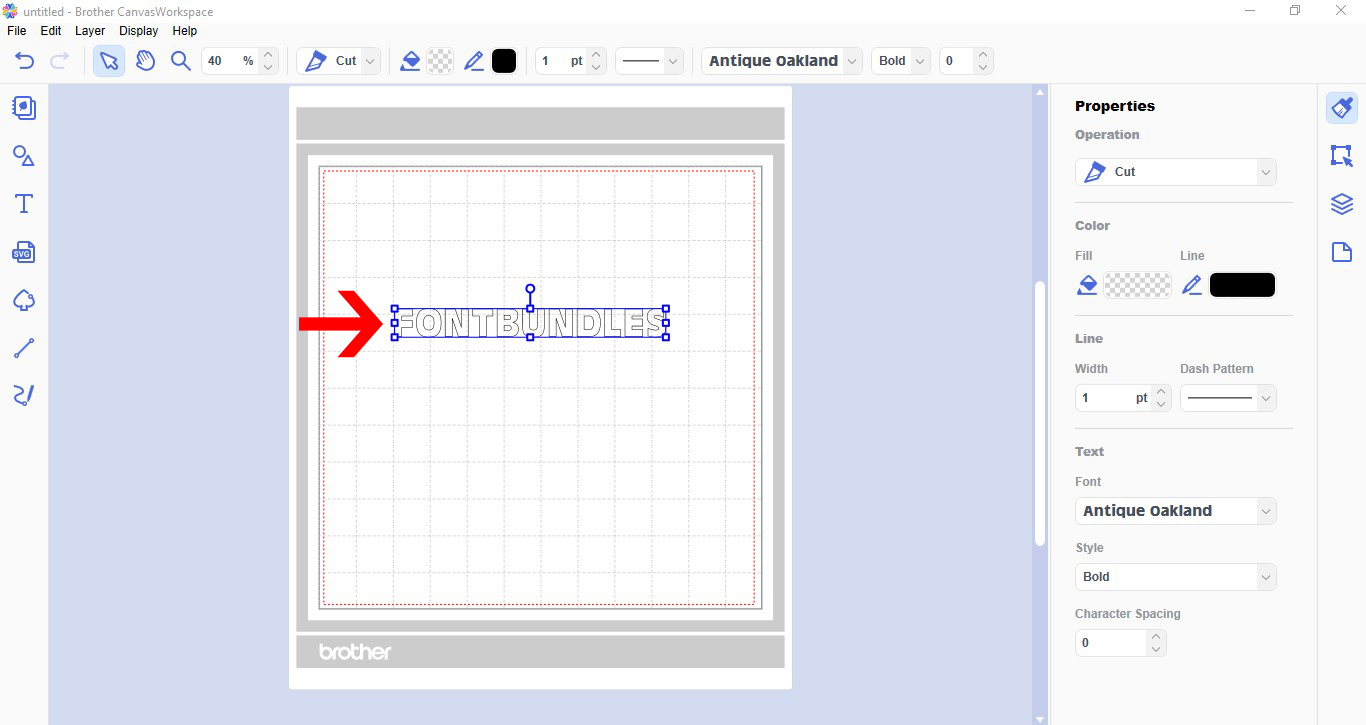Increase toolbar character spacing stepper

[983, 54]
